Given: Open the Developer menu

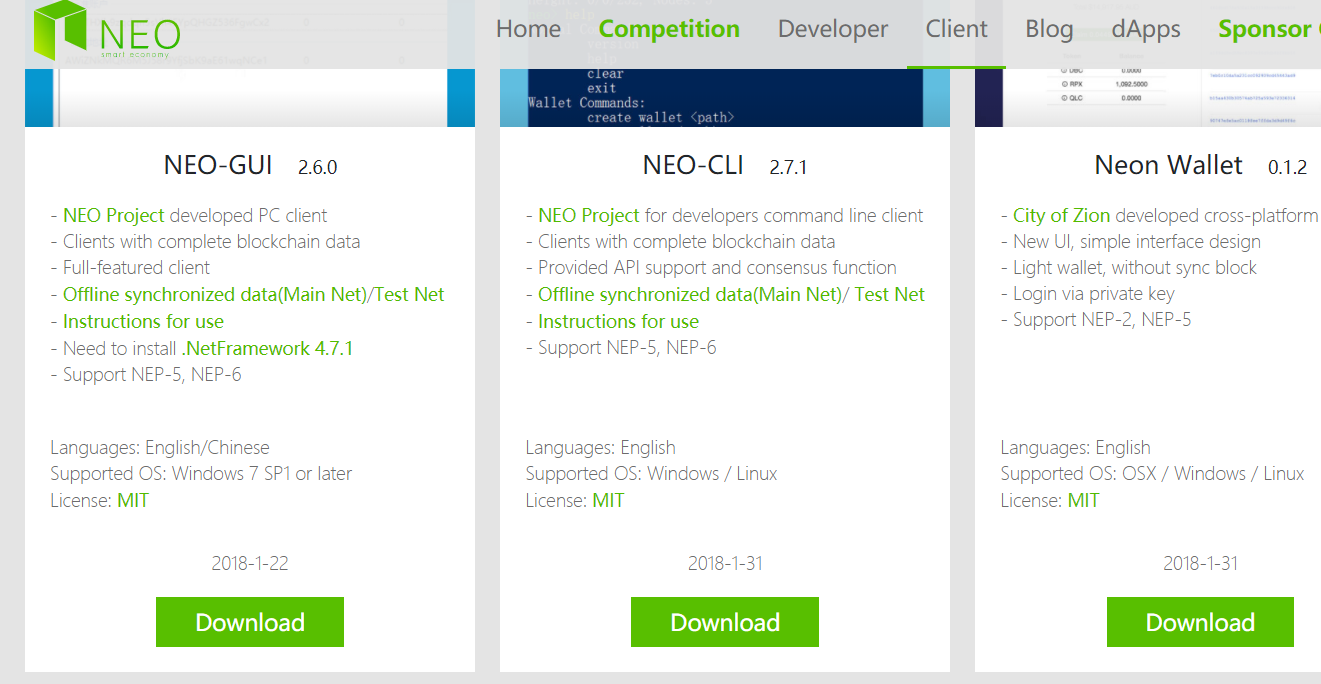Looking at the screenshot, I should [x=833, y=30].
